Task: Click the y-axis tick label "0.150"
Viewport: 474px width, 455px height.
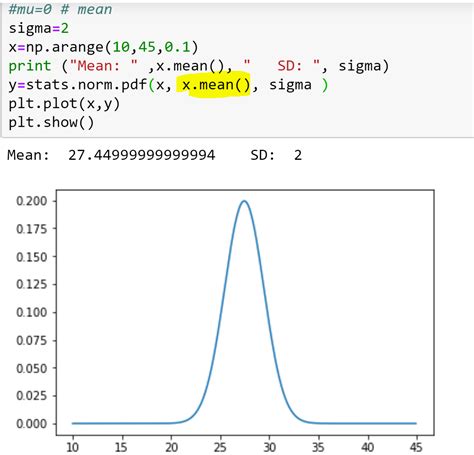Action: (x=32, y=257)
